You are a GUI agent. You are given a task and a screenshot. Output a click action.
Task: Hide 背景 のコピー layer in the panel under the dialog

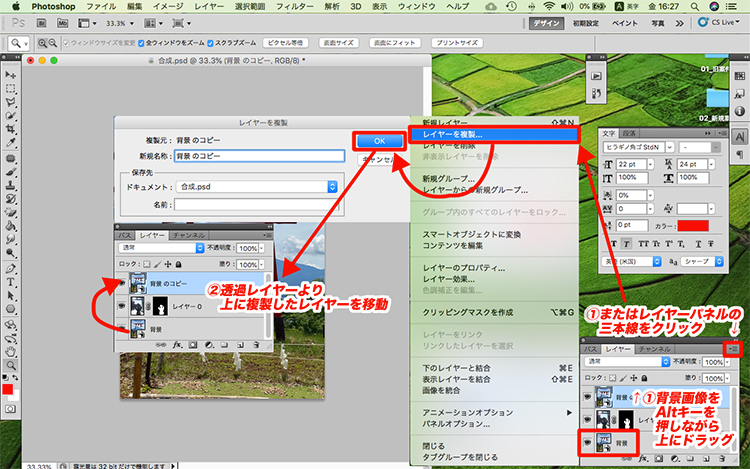(x=122, y=283)
